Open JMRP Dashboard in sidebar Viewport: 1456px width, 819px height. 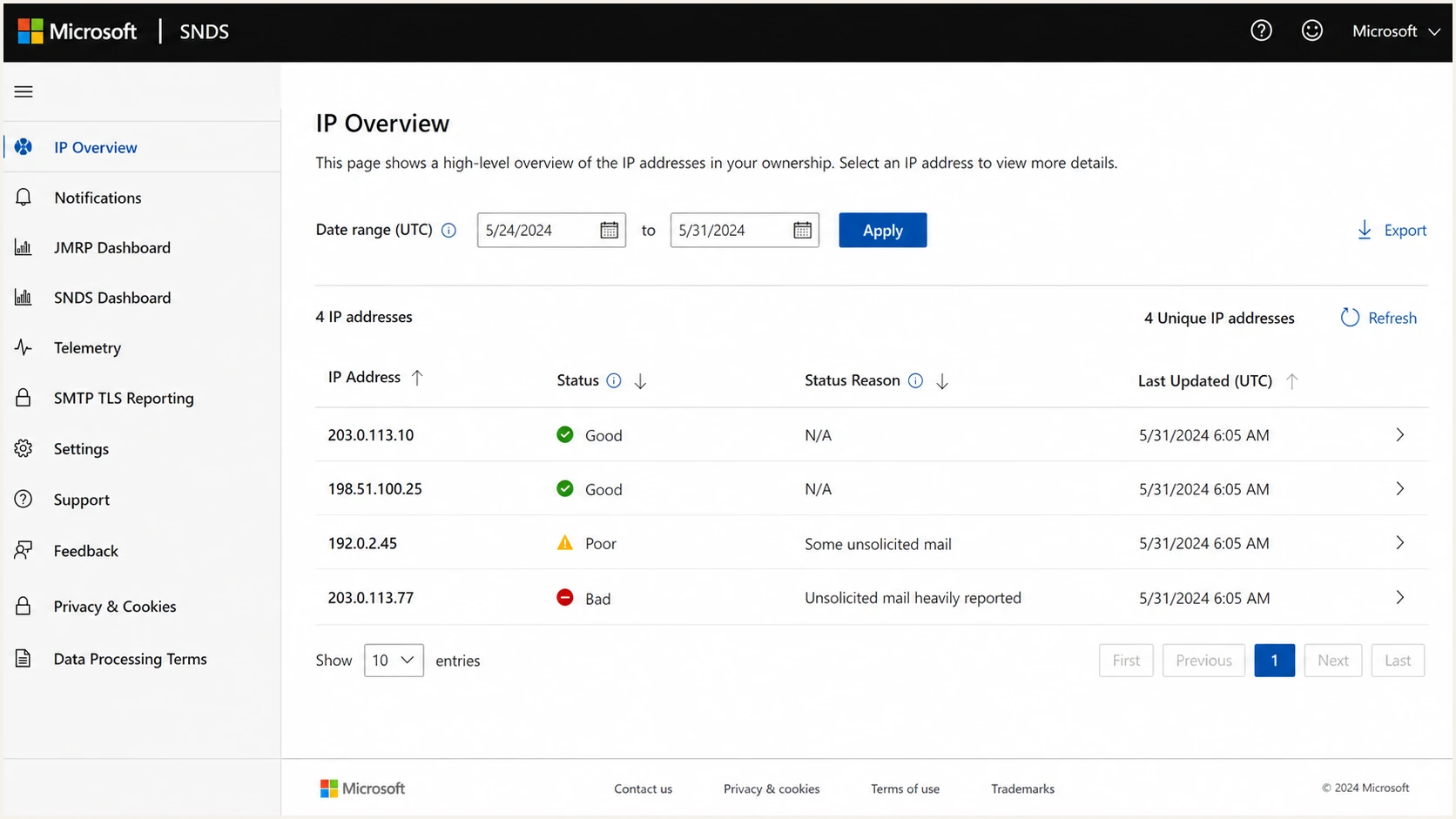point(142,248)
